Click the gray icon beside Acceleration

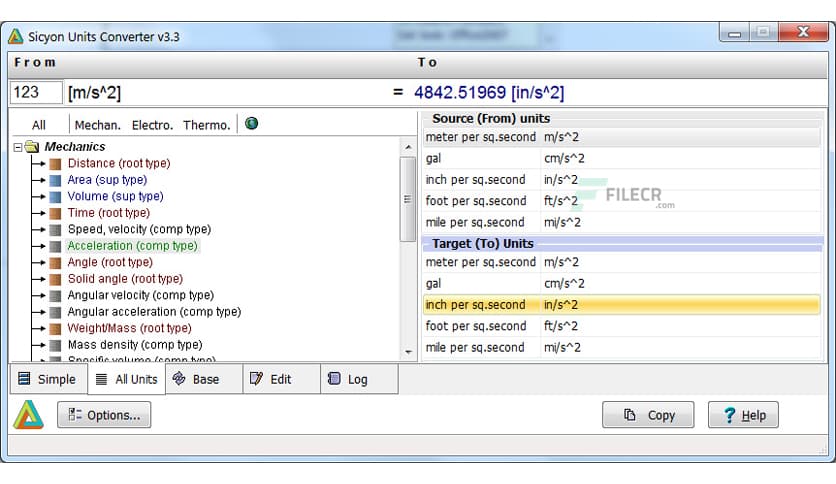click(55, 246)
